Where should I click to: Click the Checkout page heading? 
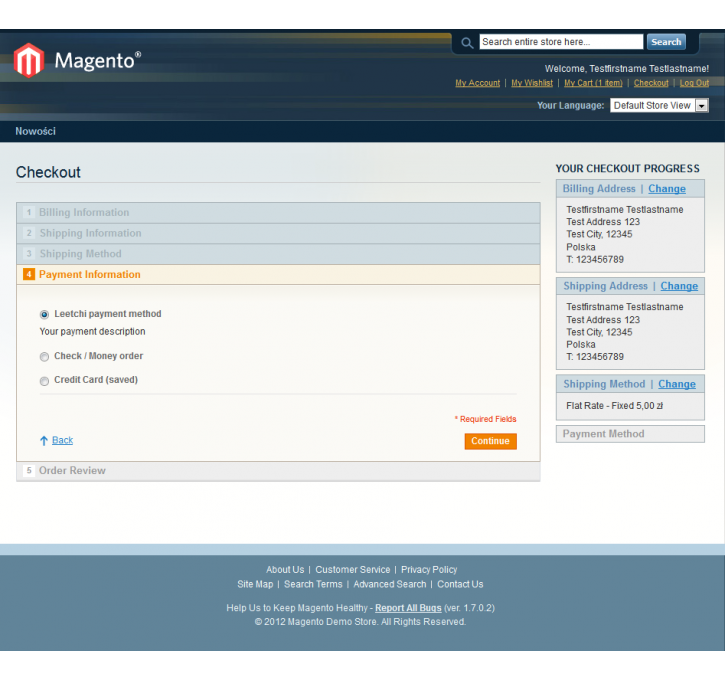pos(48,172)
